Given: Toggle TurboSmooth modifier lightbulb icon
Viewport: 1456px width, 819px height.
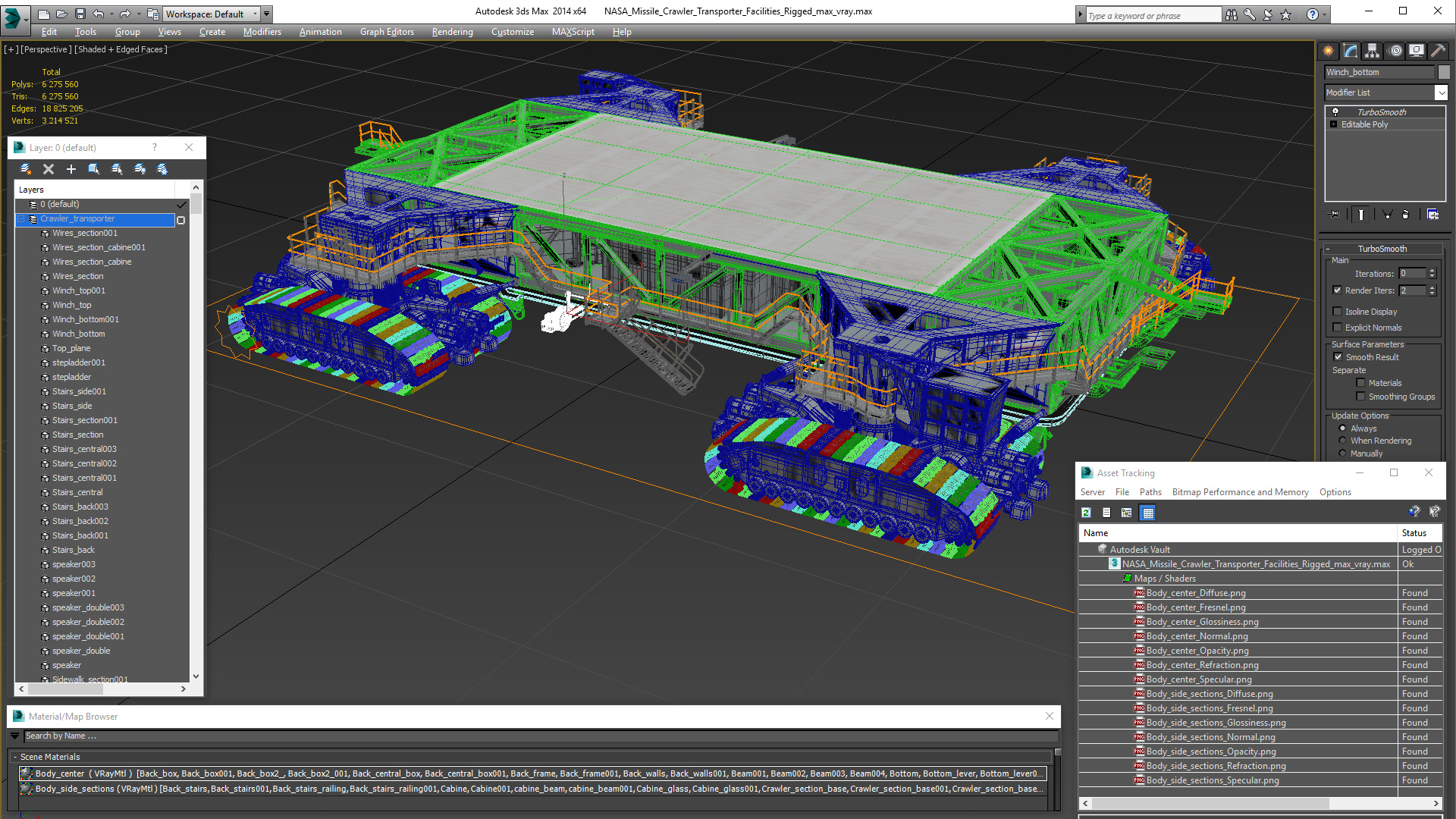Looking at the screenshot, I should [x=1335, y=112].
